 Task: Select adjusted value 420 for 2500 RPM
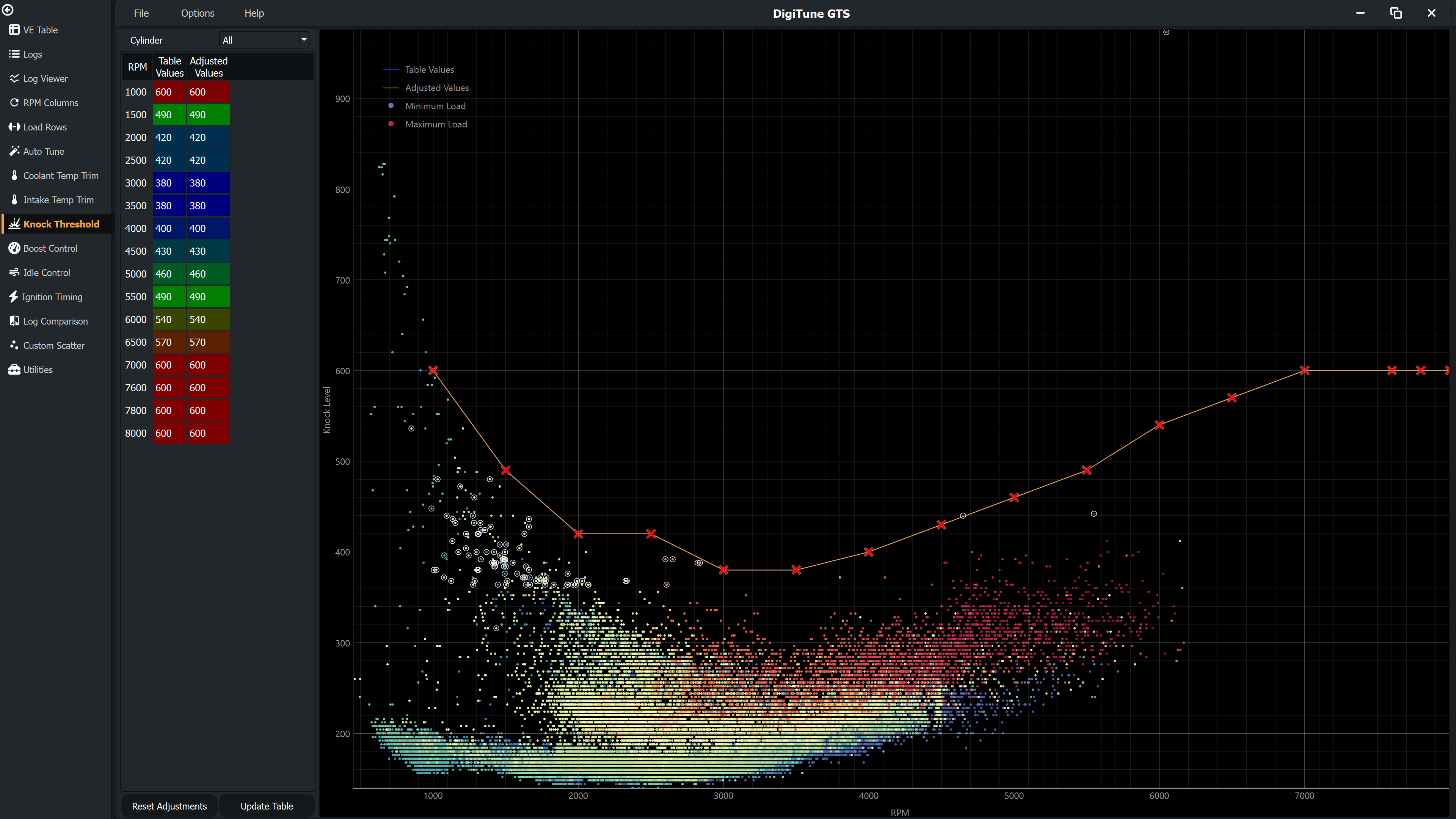coord(208,160)
